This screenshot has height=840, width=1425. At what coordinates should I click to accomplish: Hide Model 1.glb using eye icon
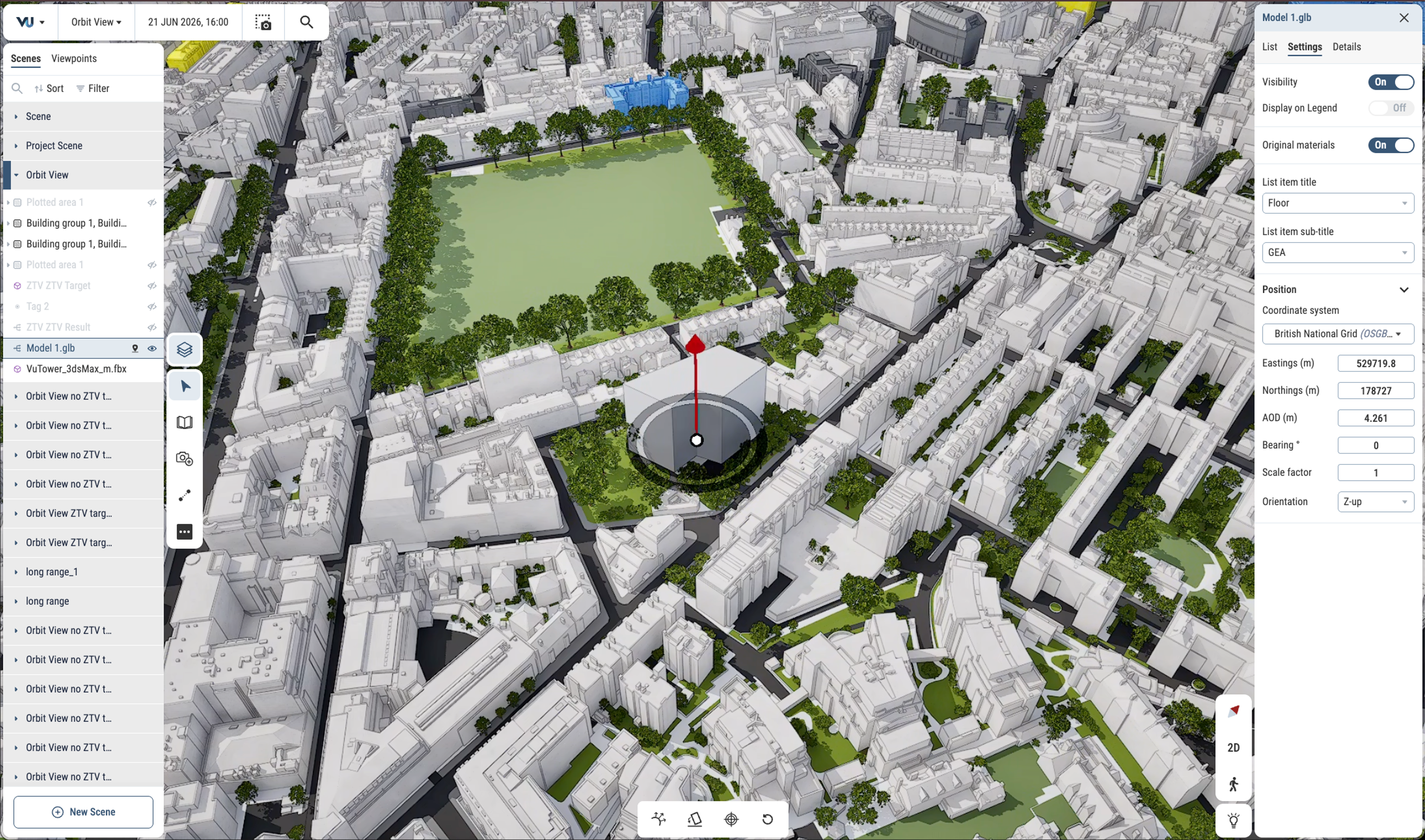pos(152,348)
